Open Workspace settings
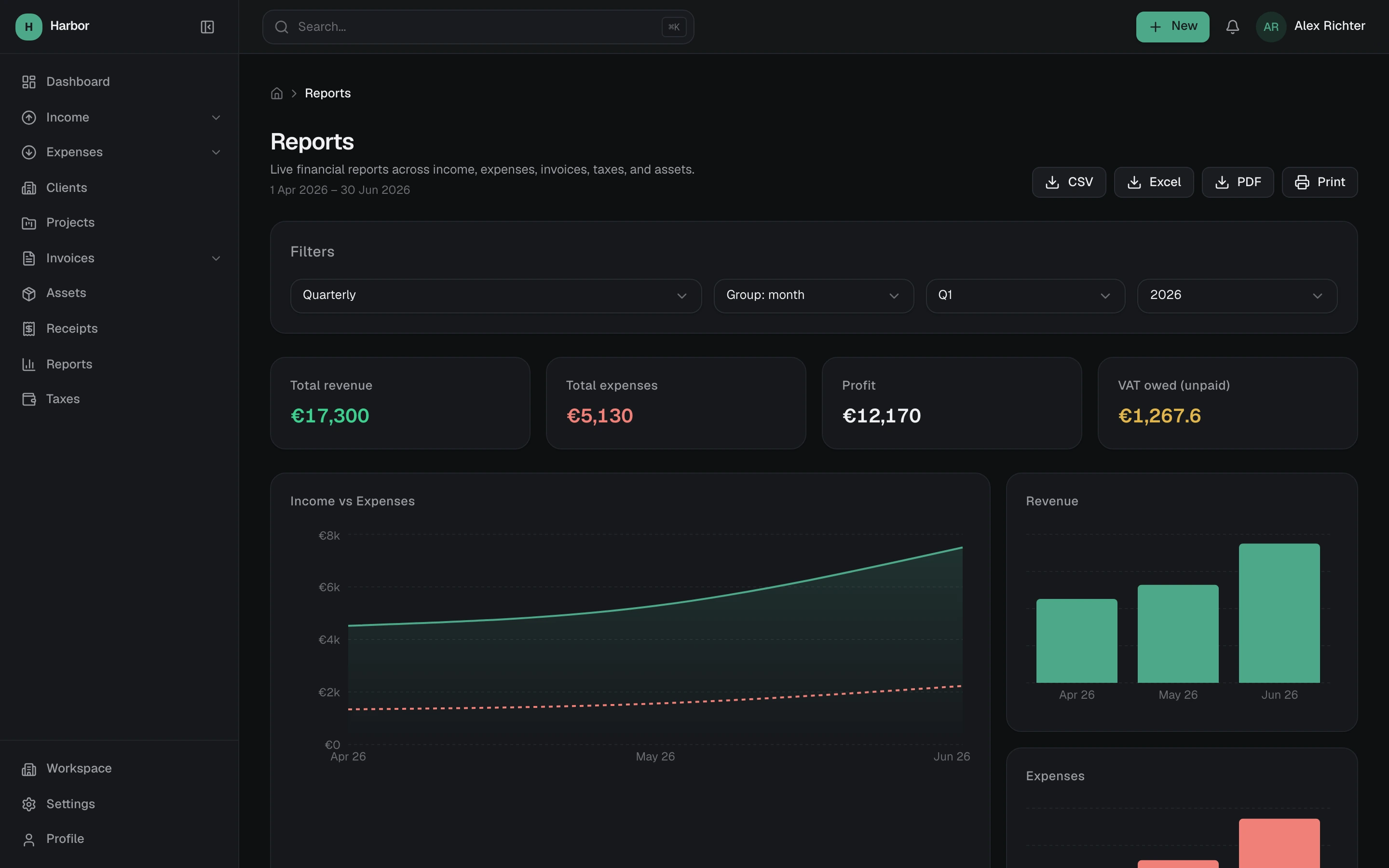This screenshot has height=868, width=1389. tap(120, 769)
